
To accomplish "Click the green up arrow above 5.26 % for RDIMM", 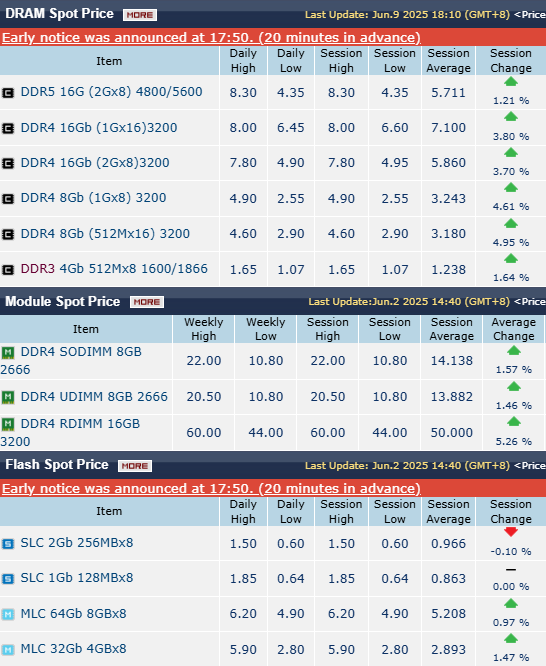I will 514,421.
